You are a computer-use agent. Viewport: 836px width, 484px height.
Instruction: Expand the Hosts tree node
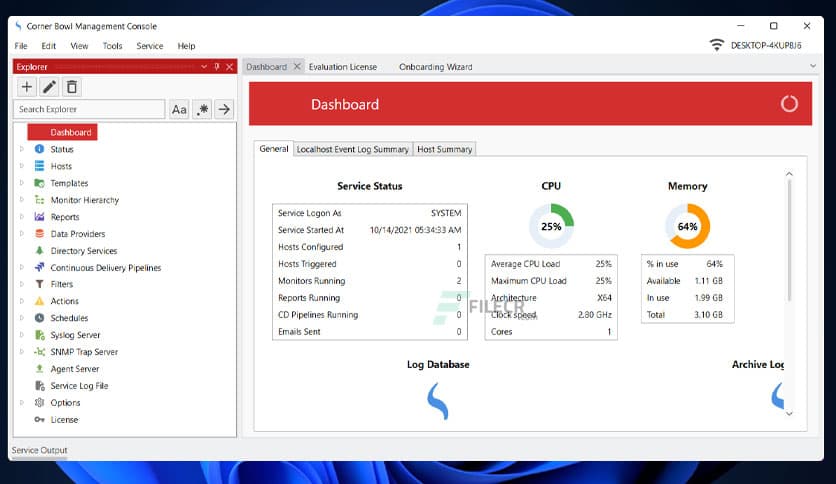22,166
